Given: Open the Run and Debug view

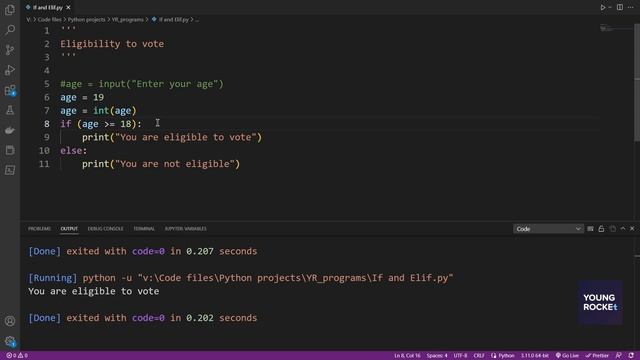Looking at the screenshot, I should 10,70.
